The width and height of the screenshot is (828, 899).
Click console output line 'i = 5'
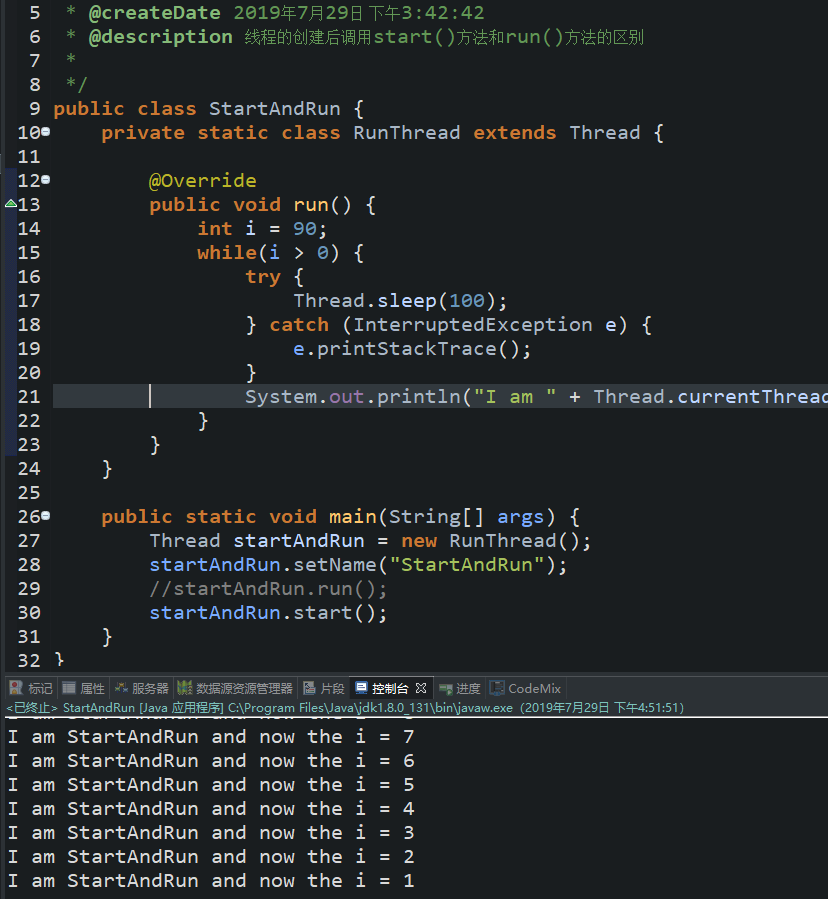[210, 785]
